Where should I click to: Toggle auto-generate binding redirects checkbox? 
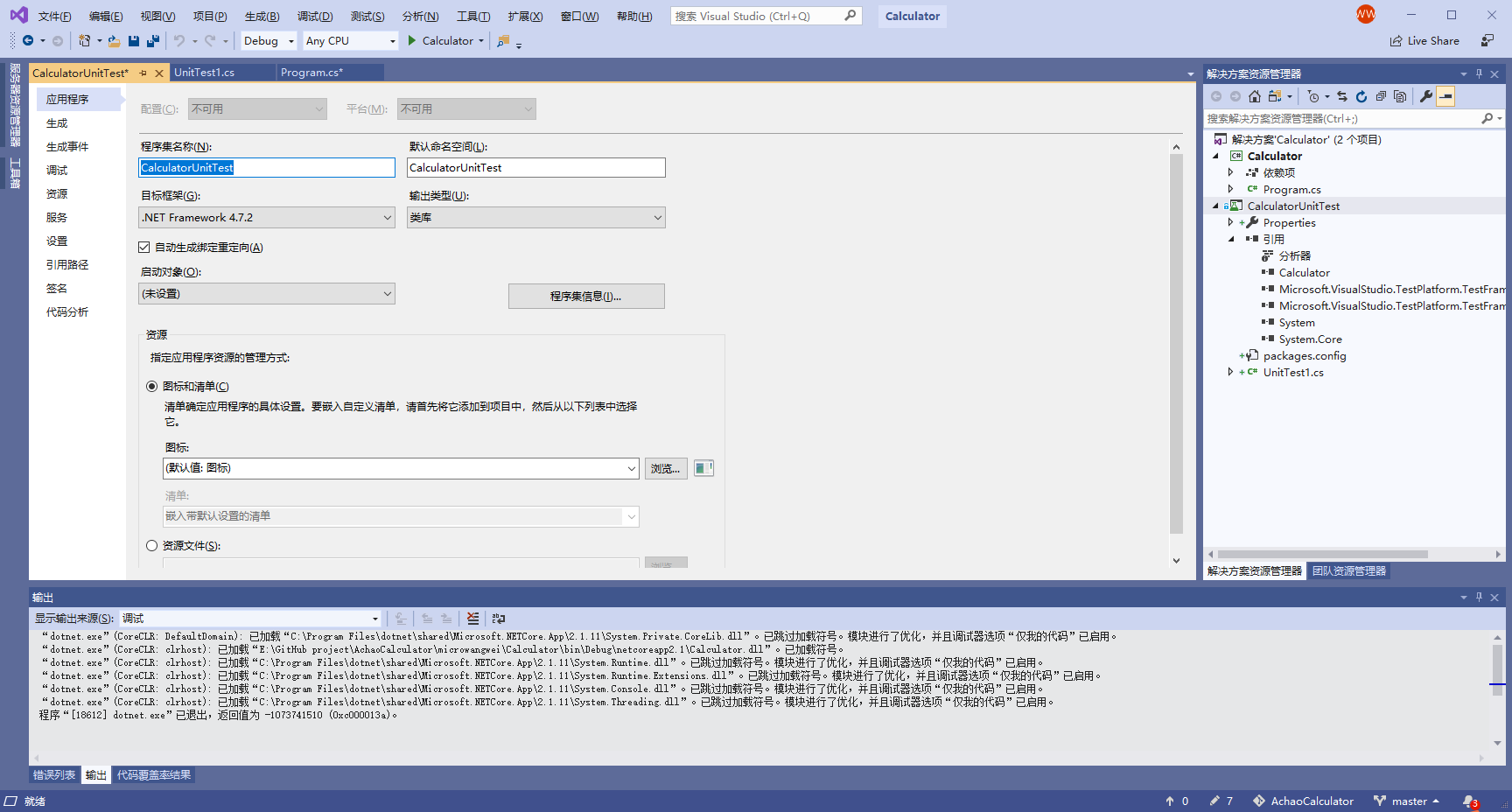(x=144, y=248)
